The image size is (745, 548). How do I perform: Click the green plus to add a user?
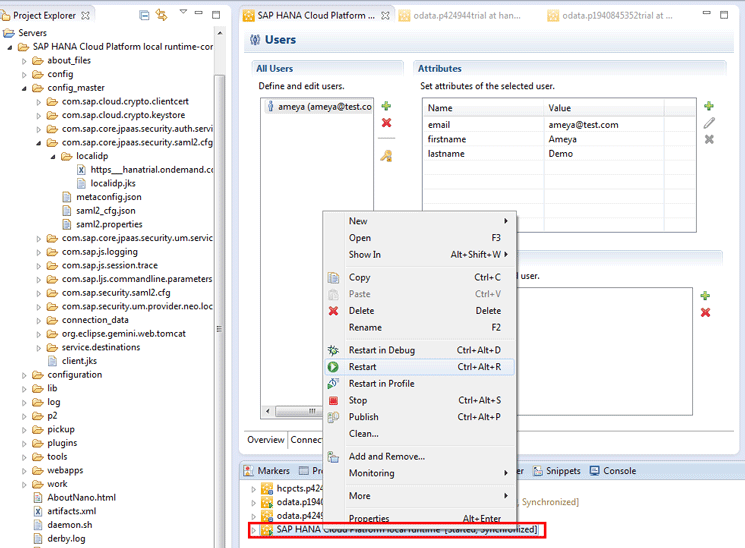point(386,106)
